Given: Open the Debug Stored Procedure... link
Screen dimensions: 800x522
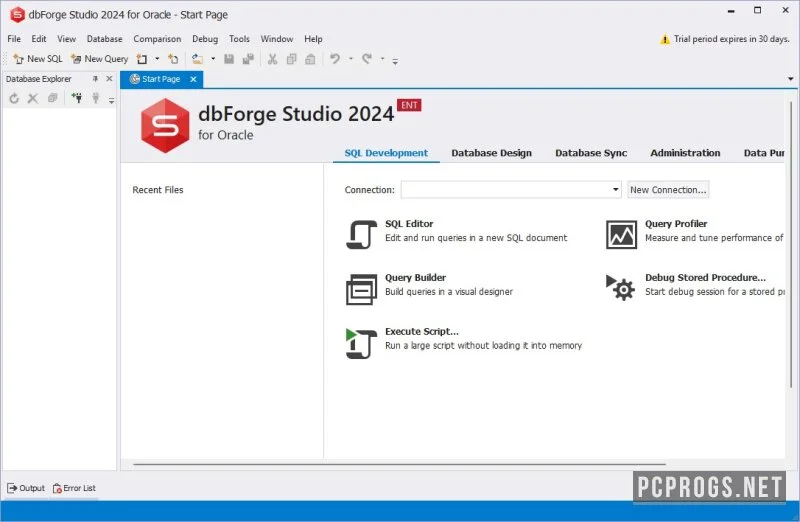Looking at the screenshot, I should pyautogui.click(x=705, y=278).
